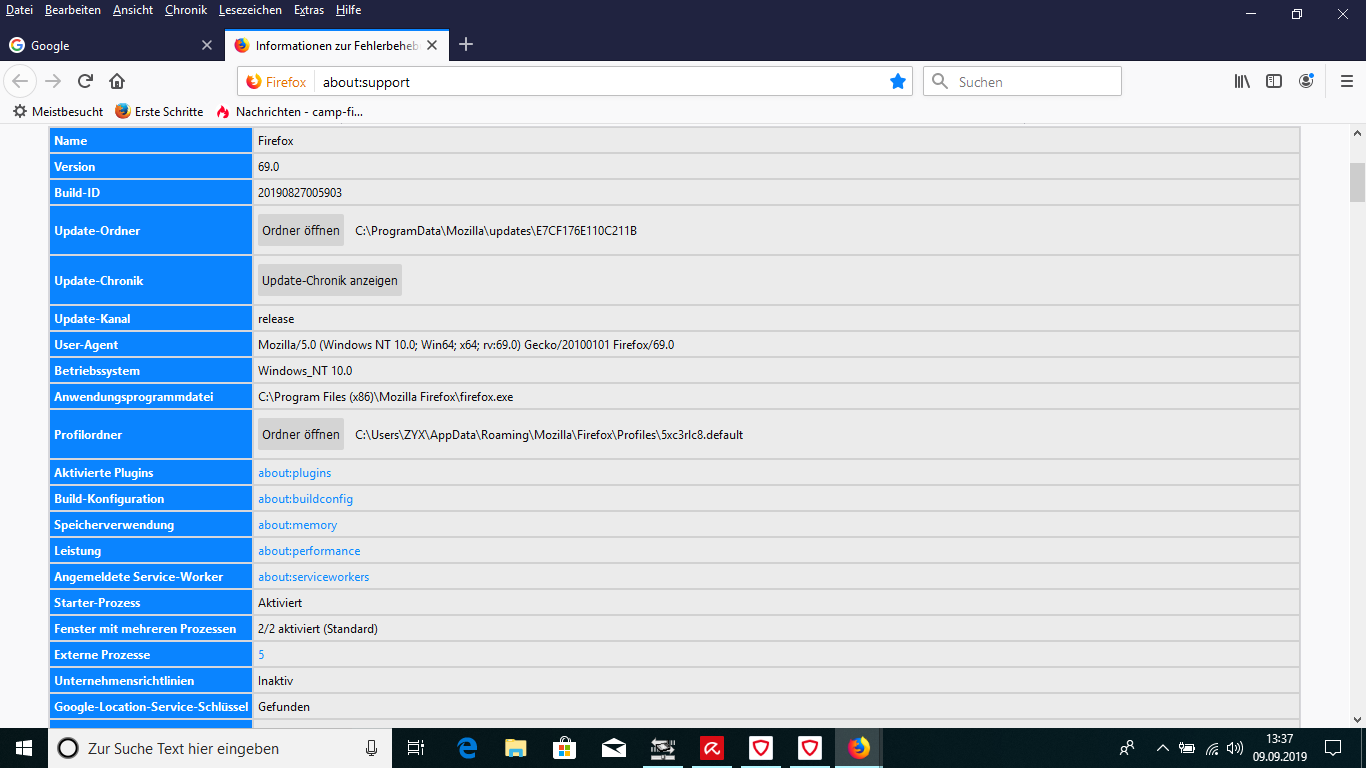
Task: Click the battery icon in system tray
Action: (x=1187, y=748)
